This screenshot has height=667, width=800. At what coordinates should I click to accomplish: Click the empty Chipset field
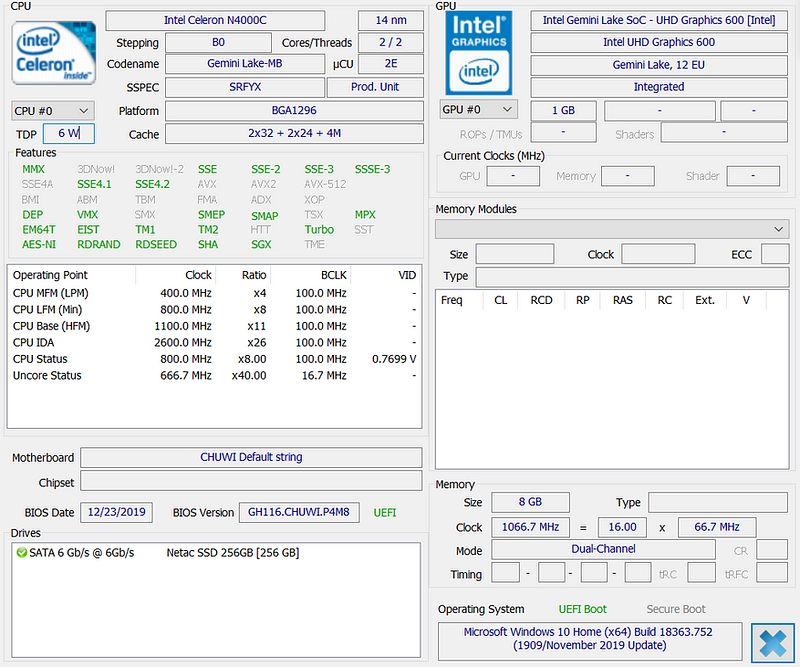click(x=251, y=481)
